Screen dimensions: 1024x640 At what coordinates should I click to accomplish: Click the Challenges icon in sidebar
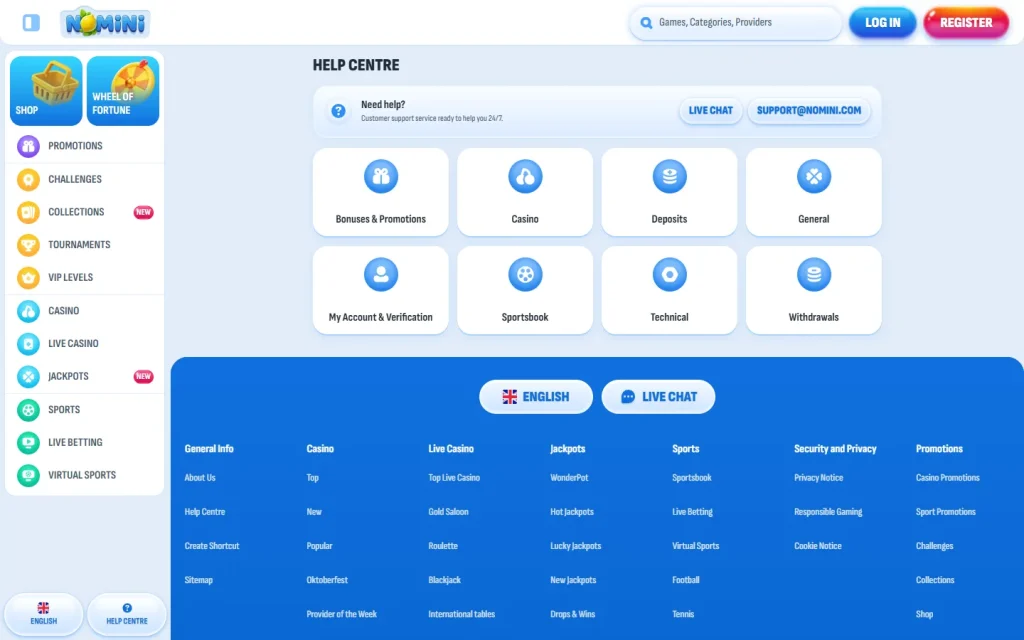point(28,180)
